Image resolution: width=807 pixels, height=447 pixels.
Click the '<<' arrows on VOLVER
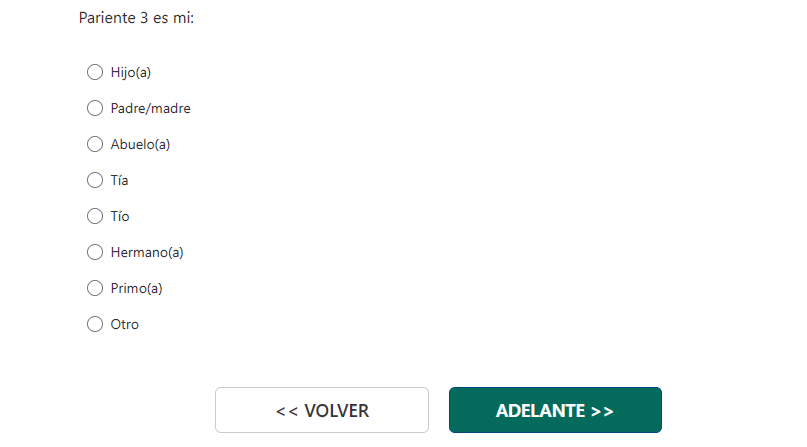[287, 411]
